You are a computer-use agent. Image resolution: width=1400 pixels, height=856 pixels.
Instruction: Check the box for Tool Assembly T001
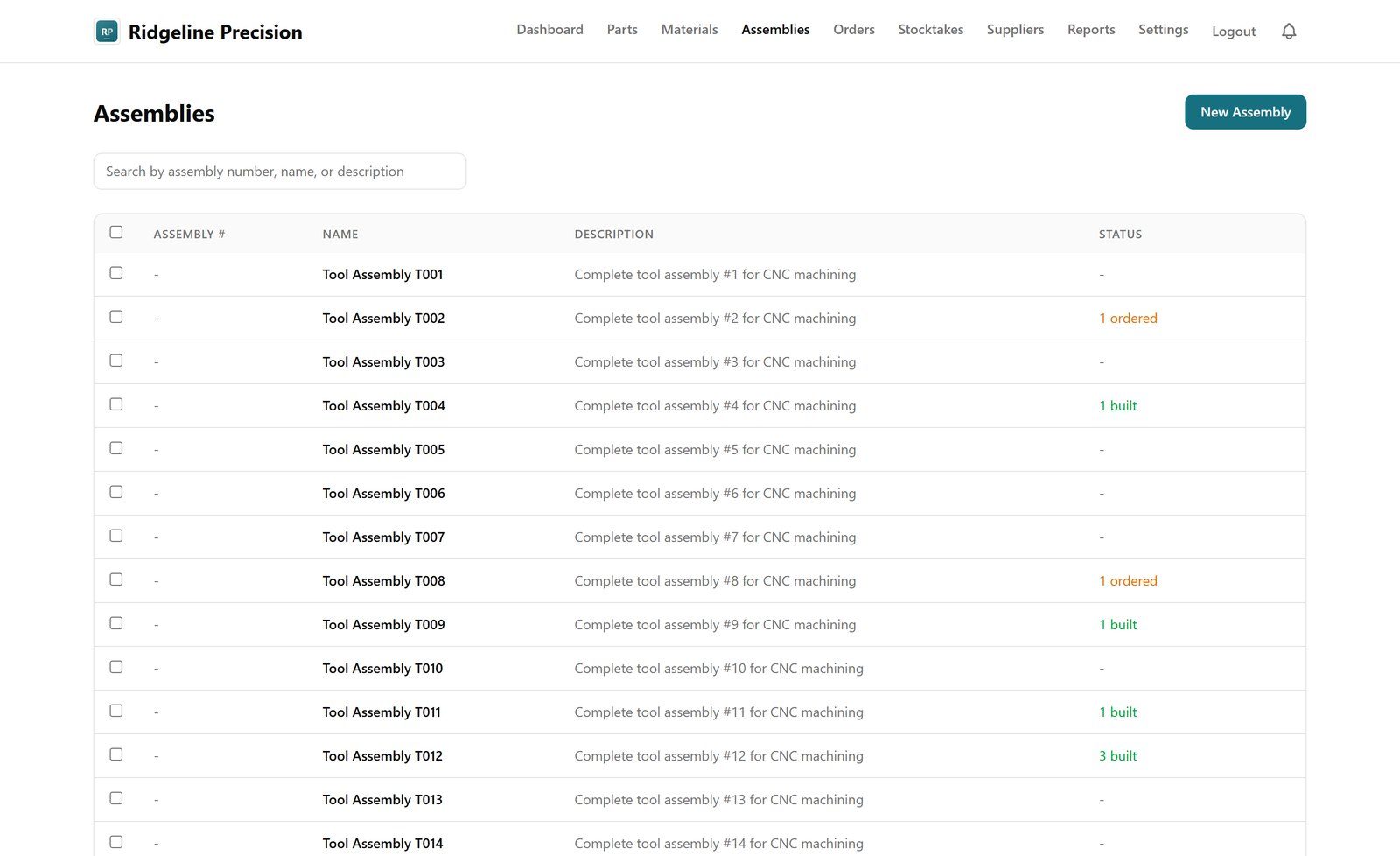(x=116, y=273)
